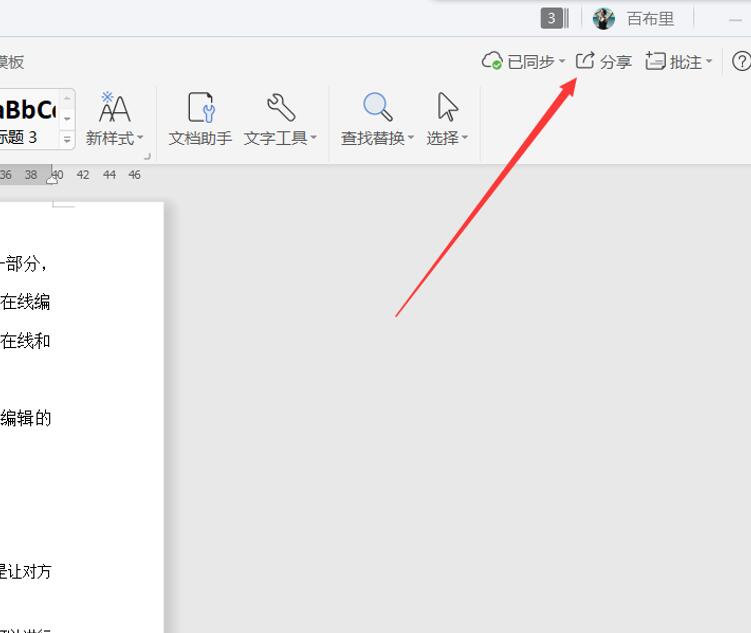This screenshot has height=633, width=751.
Task: Click document text 让对方
Action: (29, 571)
